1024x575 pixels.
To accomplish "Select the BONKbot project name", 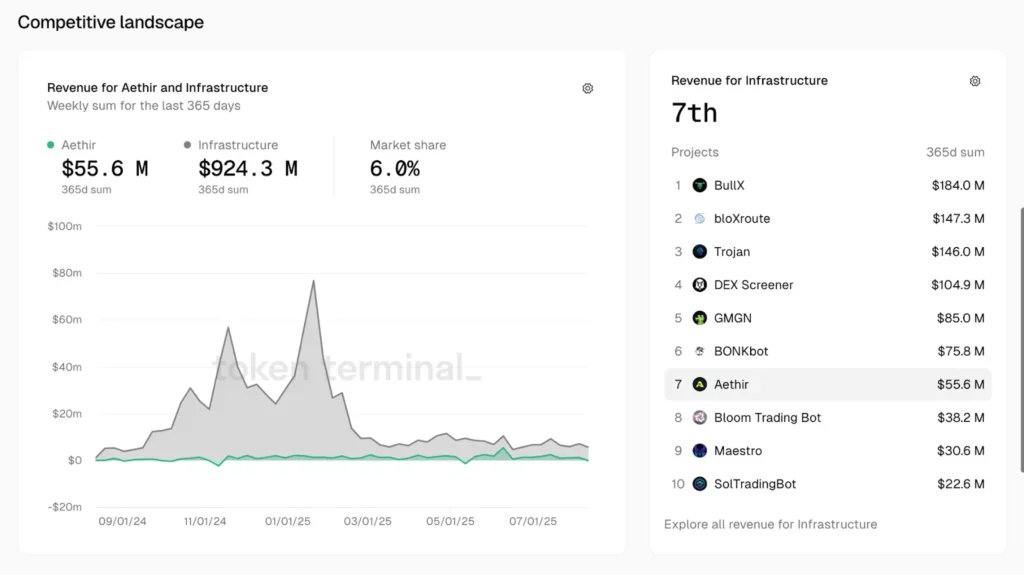I will [x=741, y=352].
